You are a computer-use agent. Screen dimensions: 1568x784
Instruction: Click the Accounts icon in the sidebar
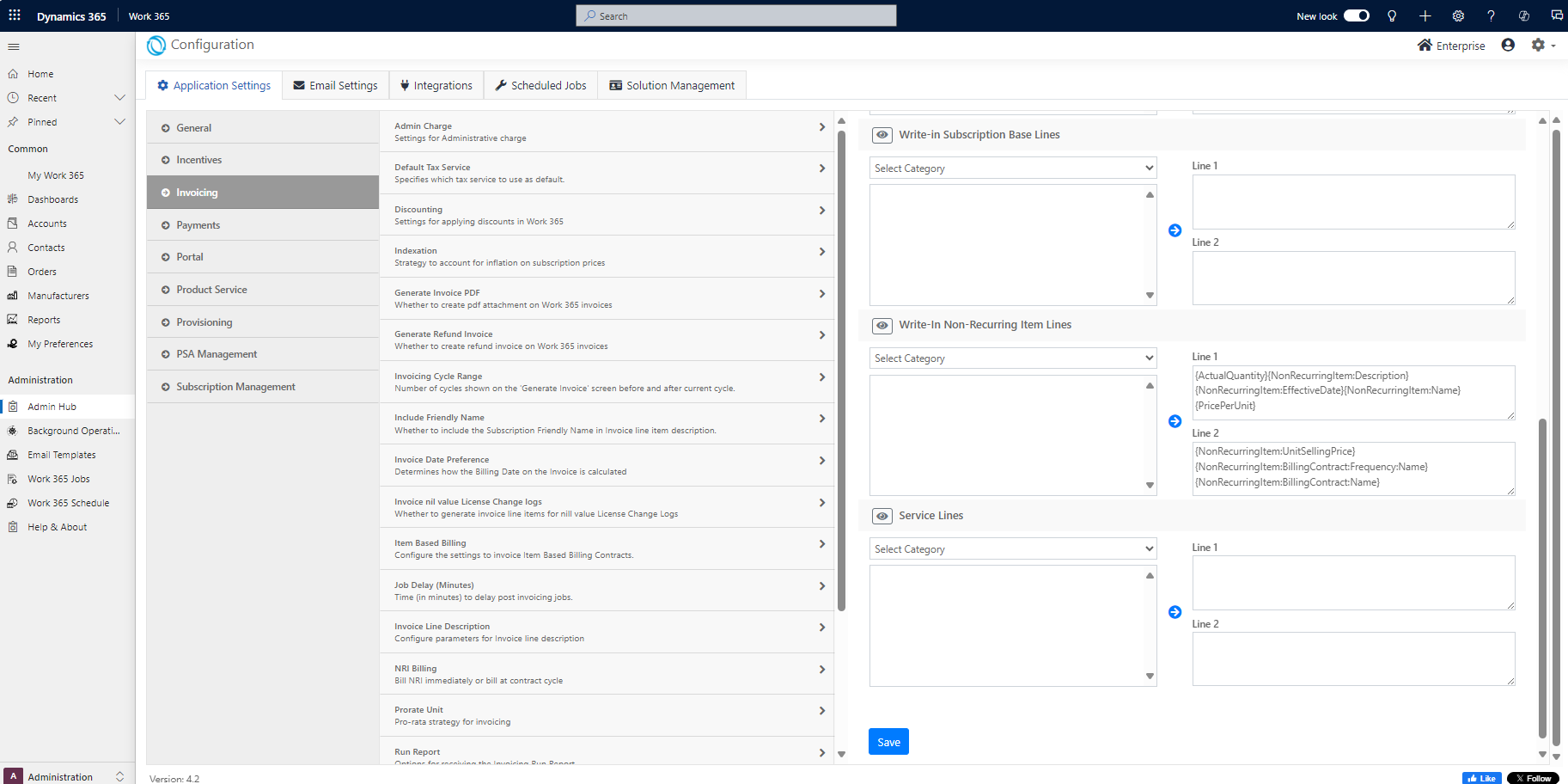(x=13, y=224)
